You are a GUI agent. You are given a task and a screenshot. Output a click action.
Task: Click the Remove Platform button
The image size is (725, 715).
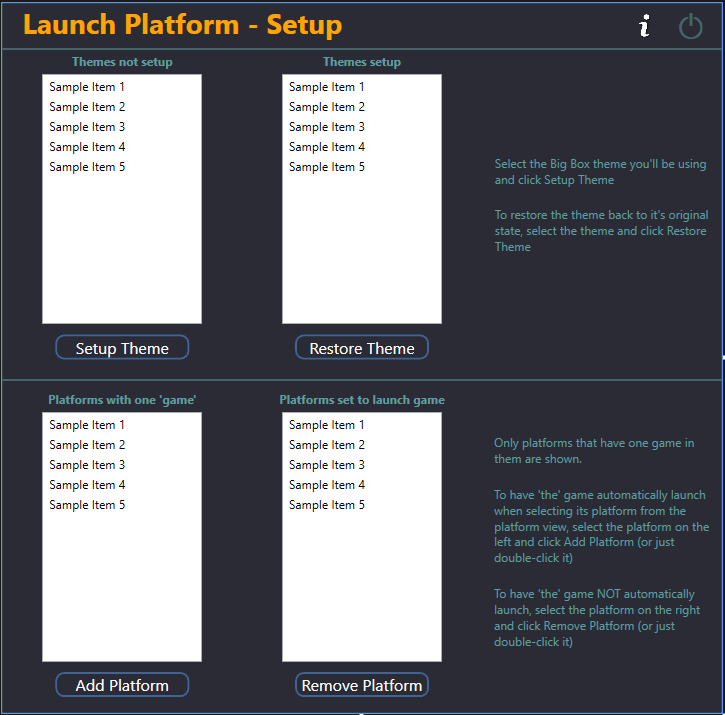362,685
